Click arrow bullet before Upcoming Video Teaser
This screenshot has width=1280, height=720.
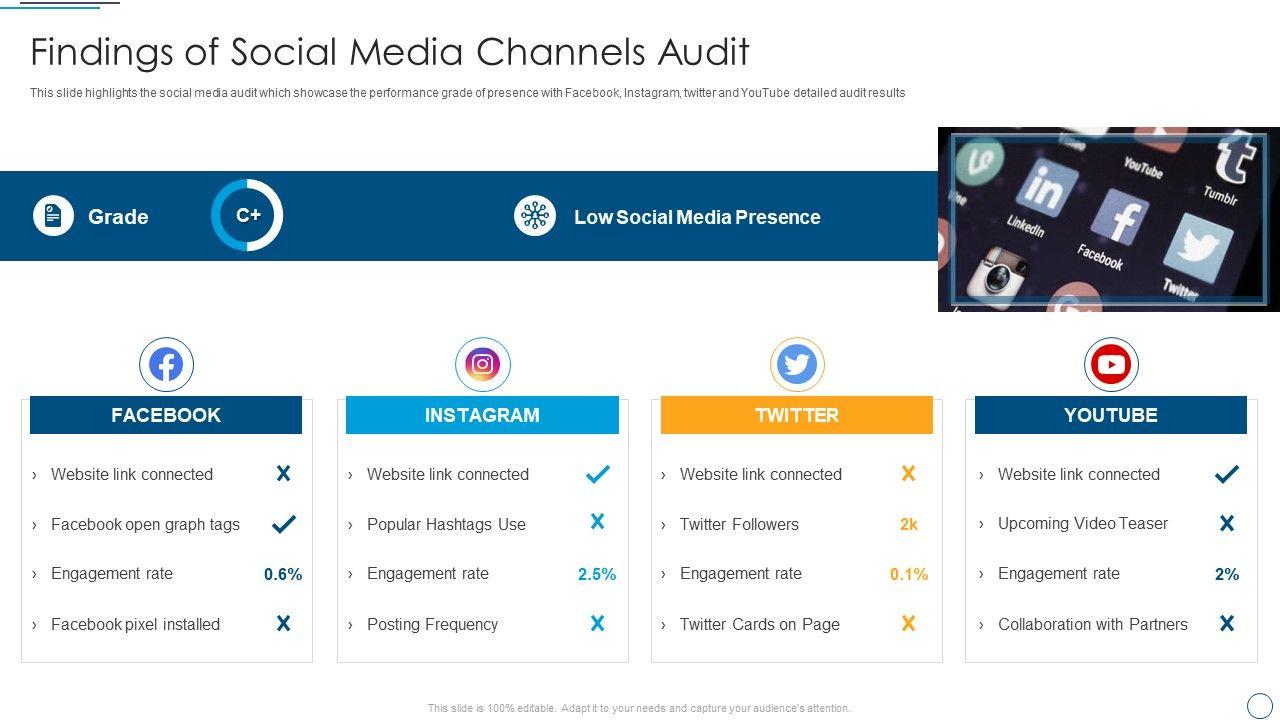click(981, 524)
